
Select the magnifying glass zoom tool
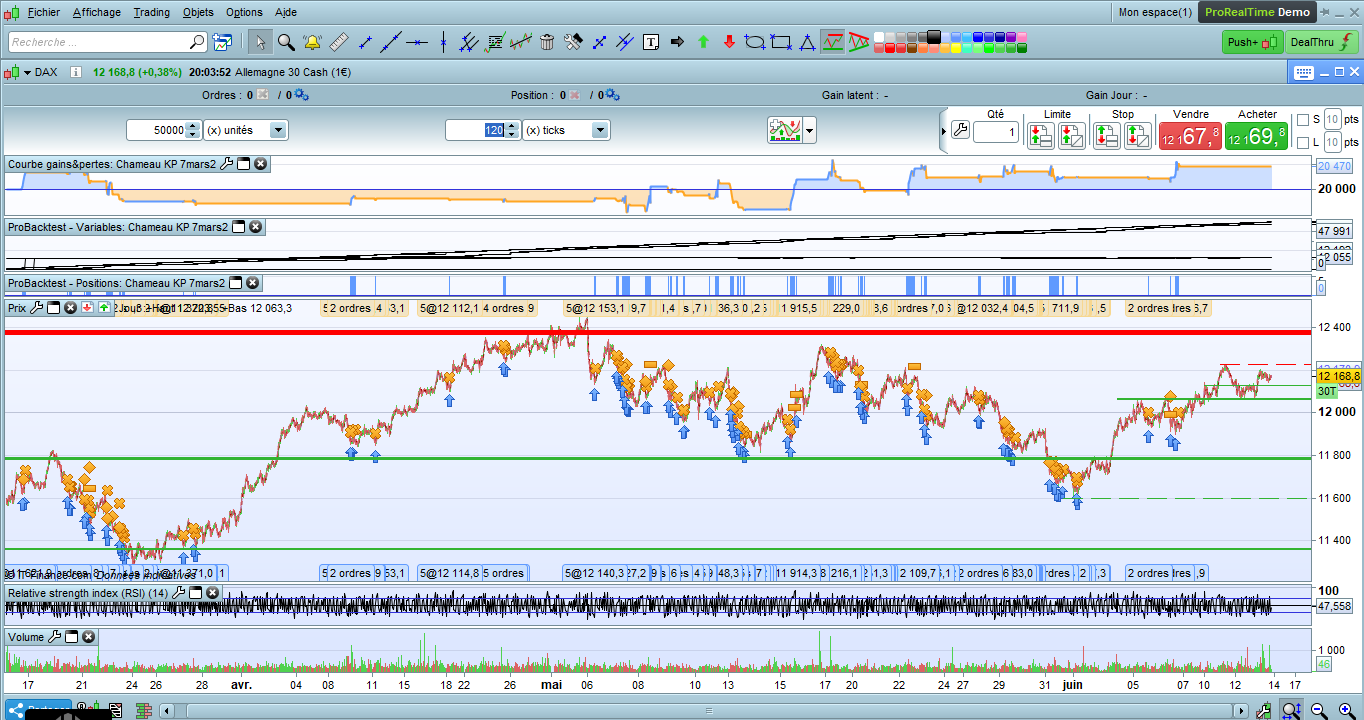(286, 42)
